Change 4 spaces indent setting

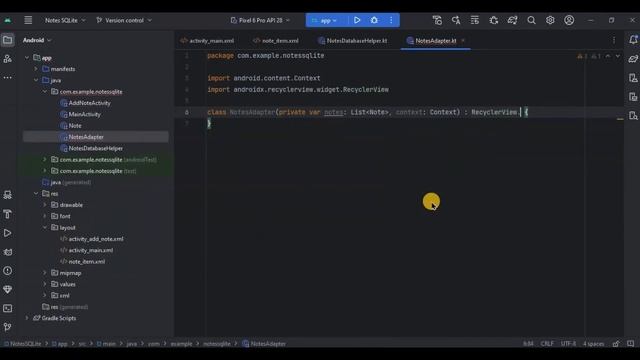click(593, 344)
